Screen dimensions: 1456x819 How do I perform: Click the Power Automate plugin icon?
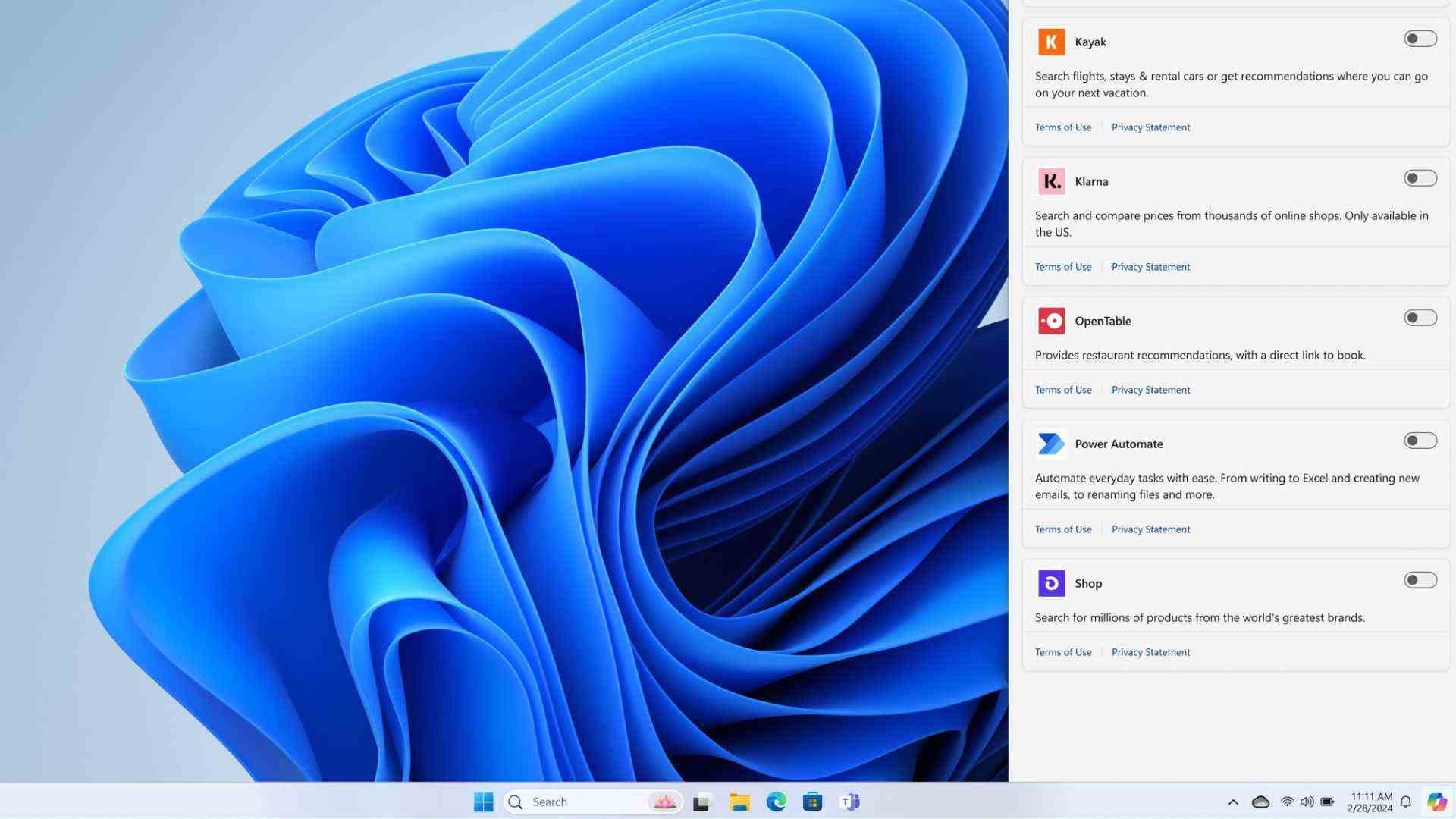pyautogui.click(x=1051, y=443)
